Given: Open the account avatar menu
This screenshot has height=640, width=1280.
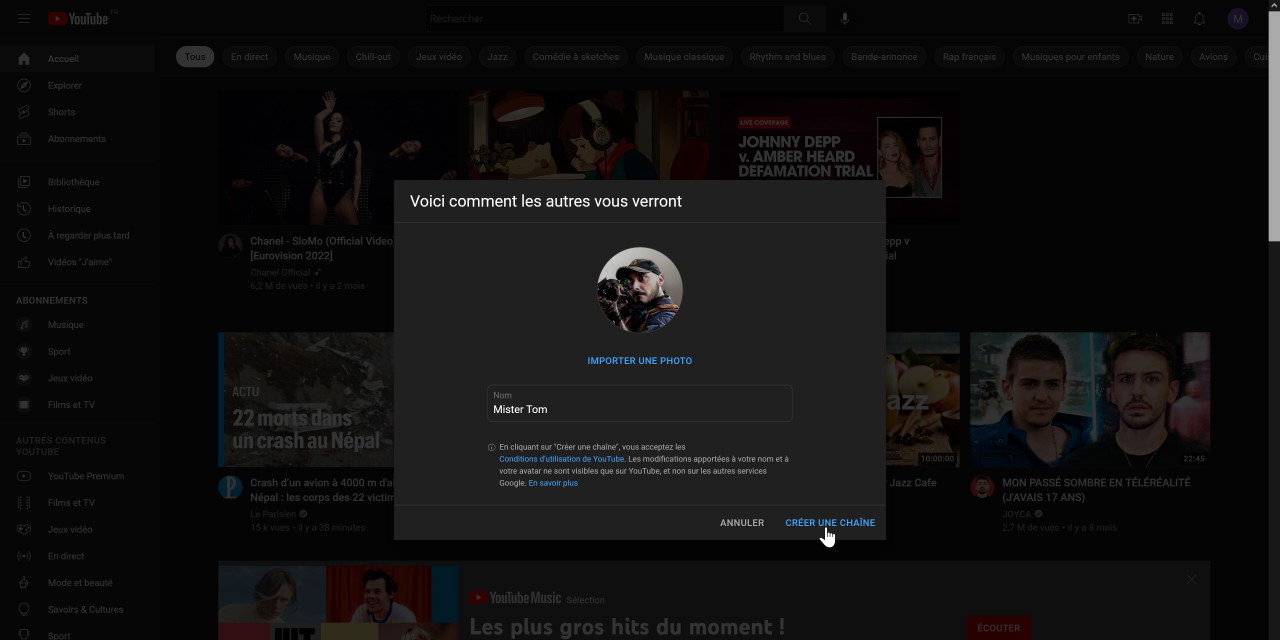Looking at the screenshot, I should point(1238,19).
